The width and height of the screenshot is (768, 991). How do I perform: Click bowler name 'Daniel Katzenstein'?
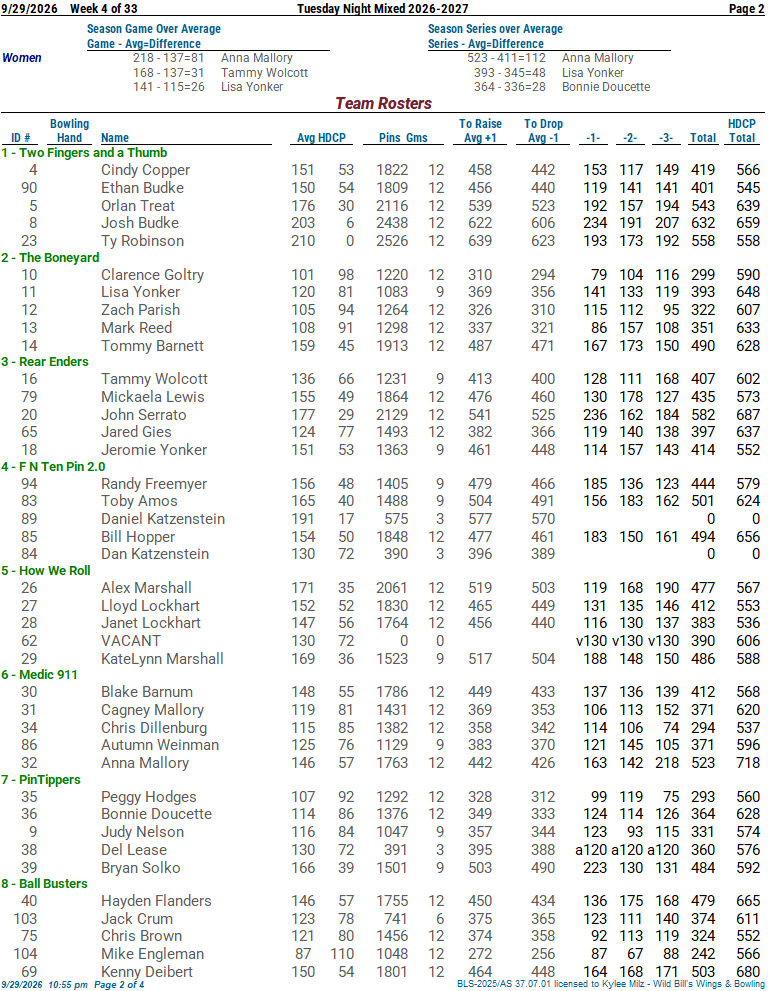point(163,519)
